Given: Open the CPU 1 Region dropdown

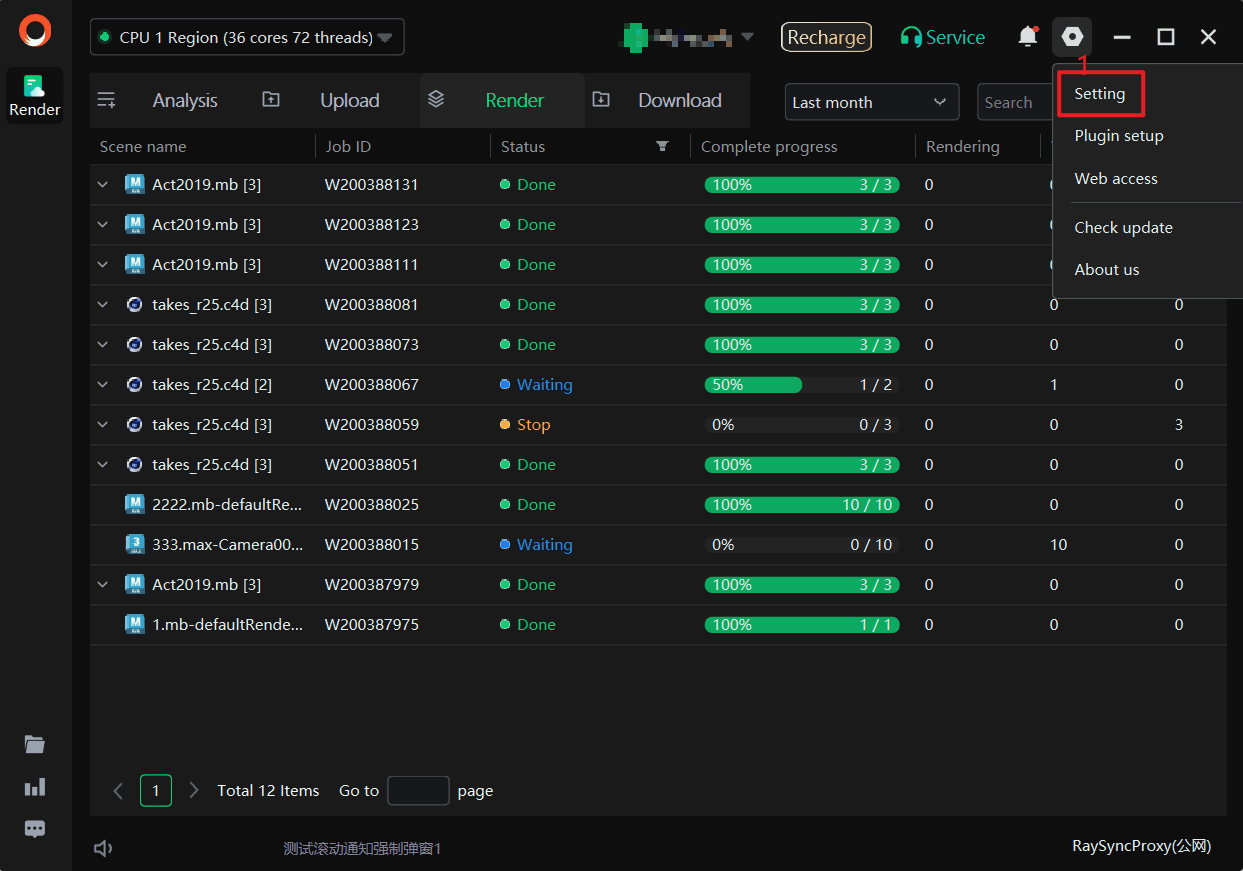Looking at the screenshot, I should click(x=247, y=37).
